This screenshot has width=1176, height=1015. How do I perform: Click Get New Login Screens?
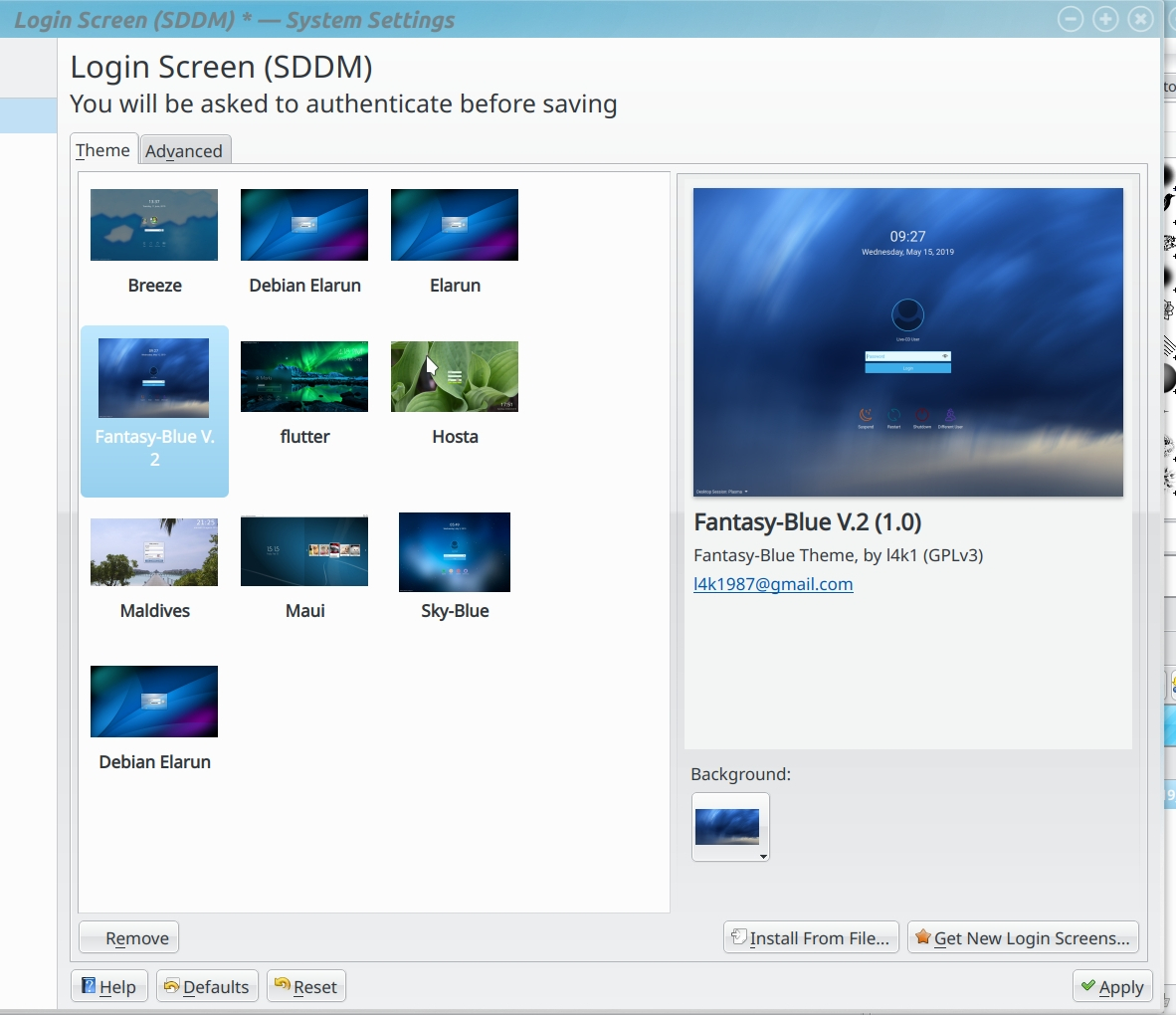(x=1023, y=936)
